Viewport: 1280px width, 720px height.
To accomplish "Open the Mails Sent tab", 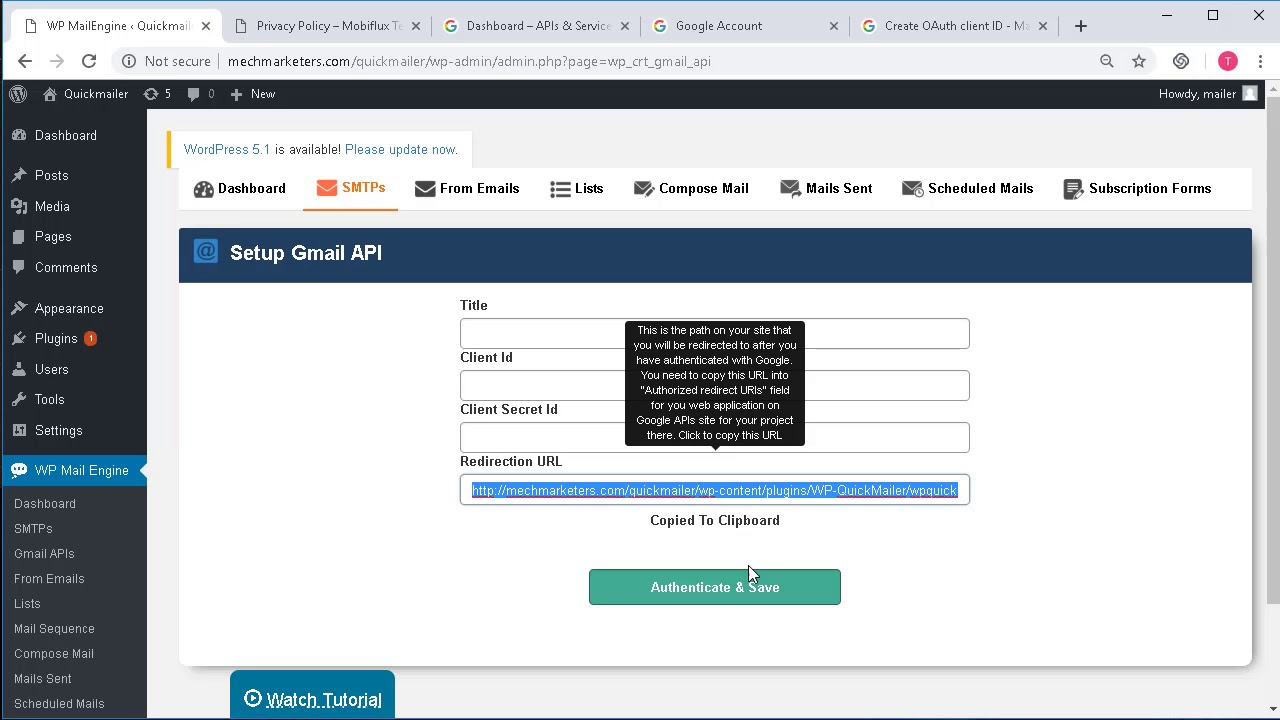I will point(826,188).
